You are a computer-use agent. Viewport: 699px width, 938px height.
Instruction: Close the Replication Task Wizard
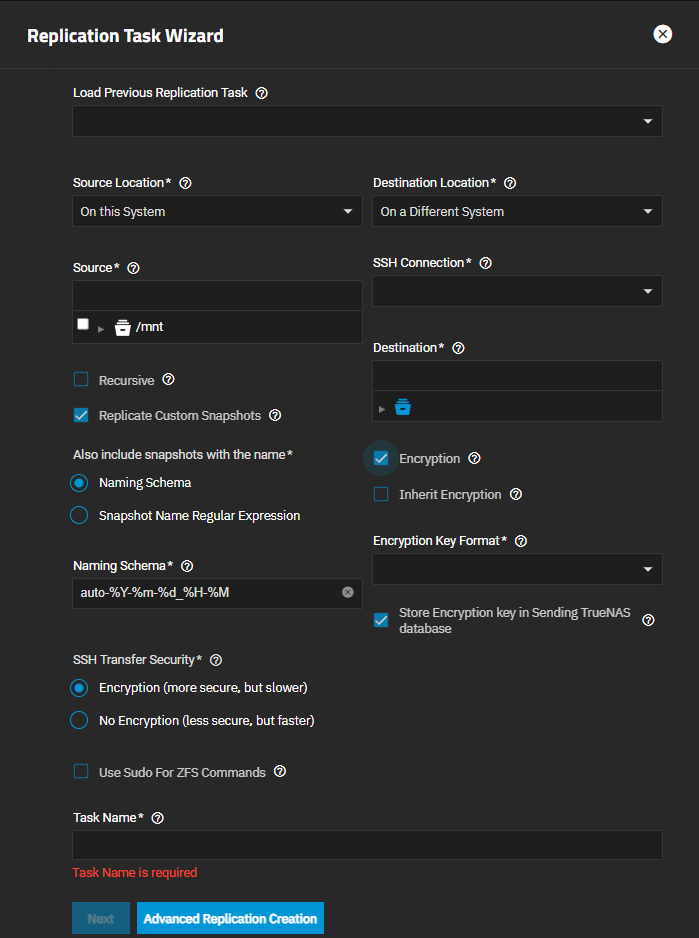click(x=662, y=34)
